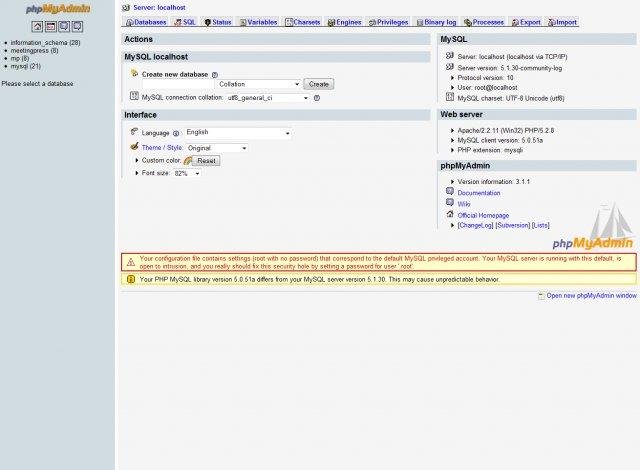
Task: Click the new window icon at bottom right
Action: (541, 295)
